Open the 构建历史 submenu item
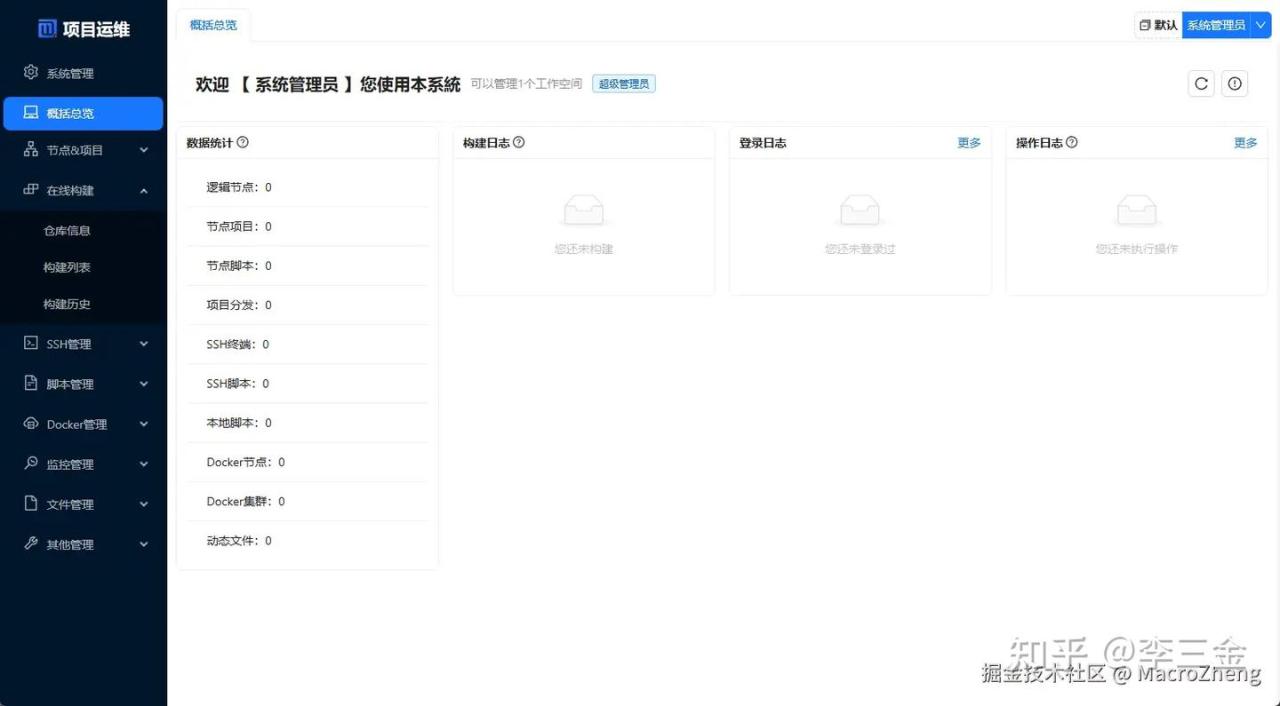1280x706 pixels. 67,305
